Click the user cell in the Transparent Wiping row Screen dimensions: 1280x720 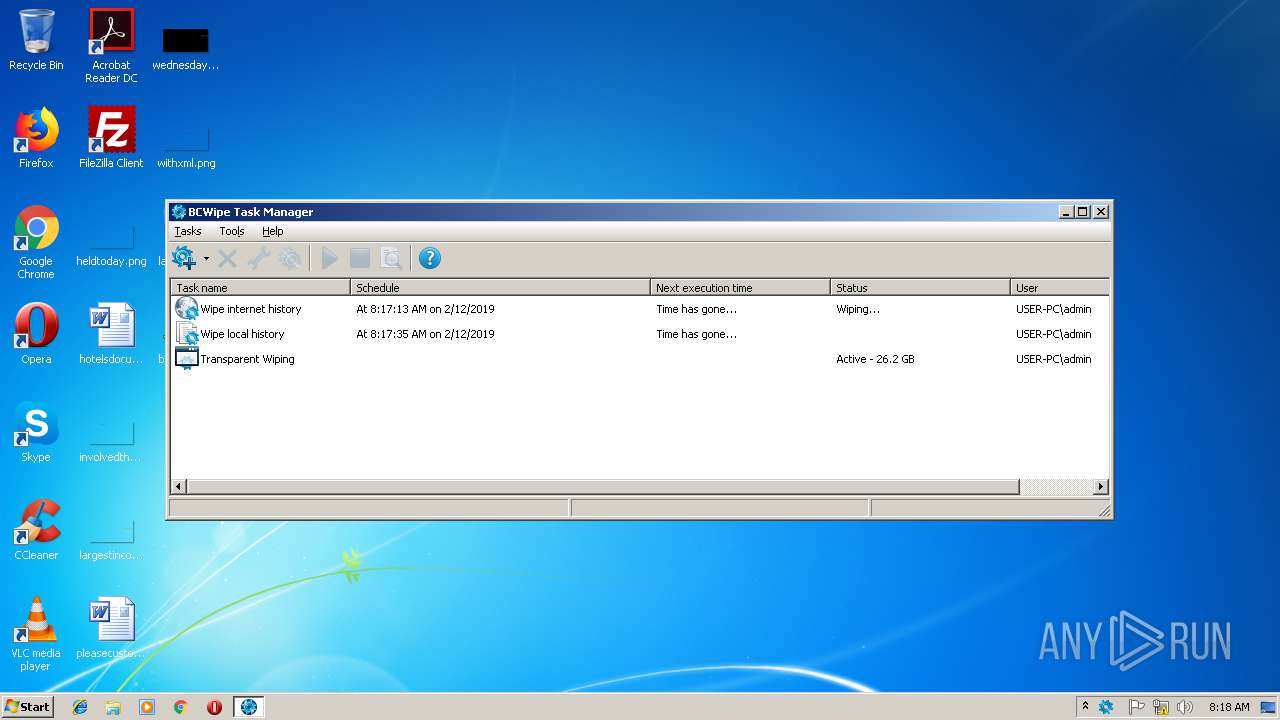[1053, 359]
